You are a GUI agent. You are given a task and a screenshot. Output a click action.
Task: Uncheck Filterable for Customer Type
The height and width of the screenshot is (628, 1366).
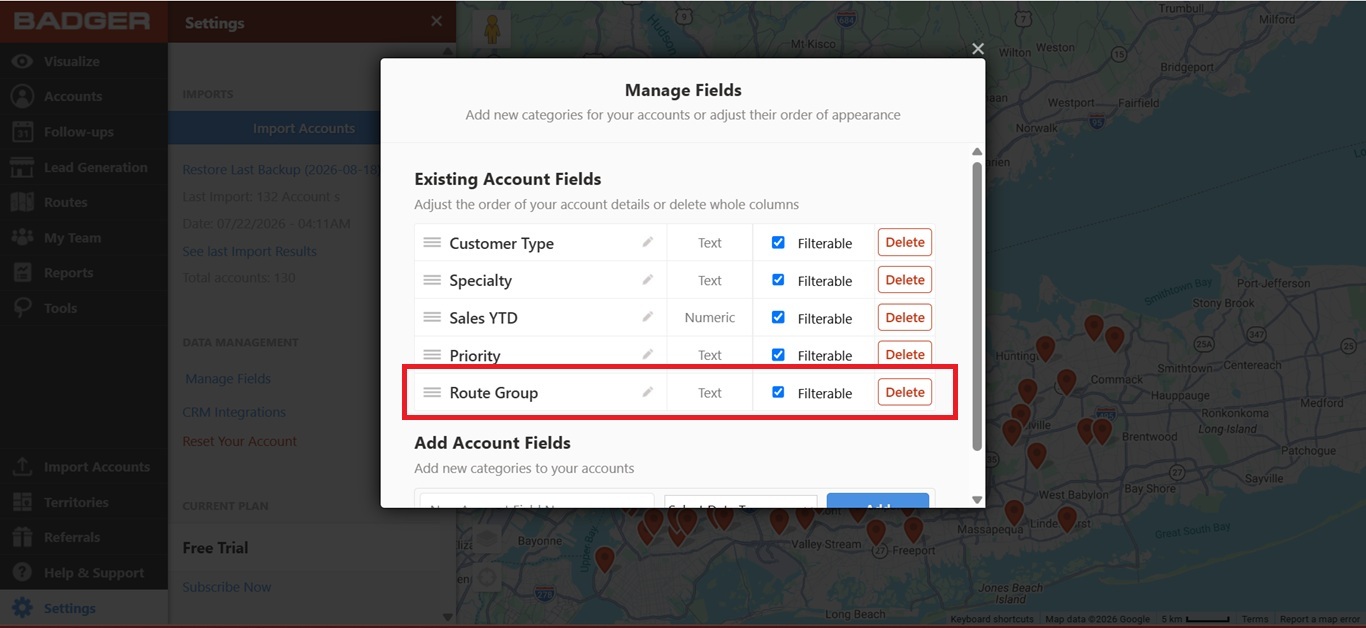click(778, 242)
